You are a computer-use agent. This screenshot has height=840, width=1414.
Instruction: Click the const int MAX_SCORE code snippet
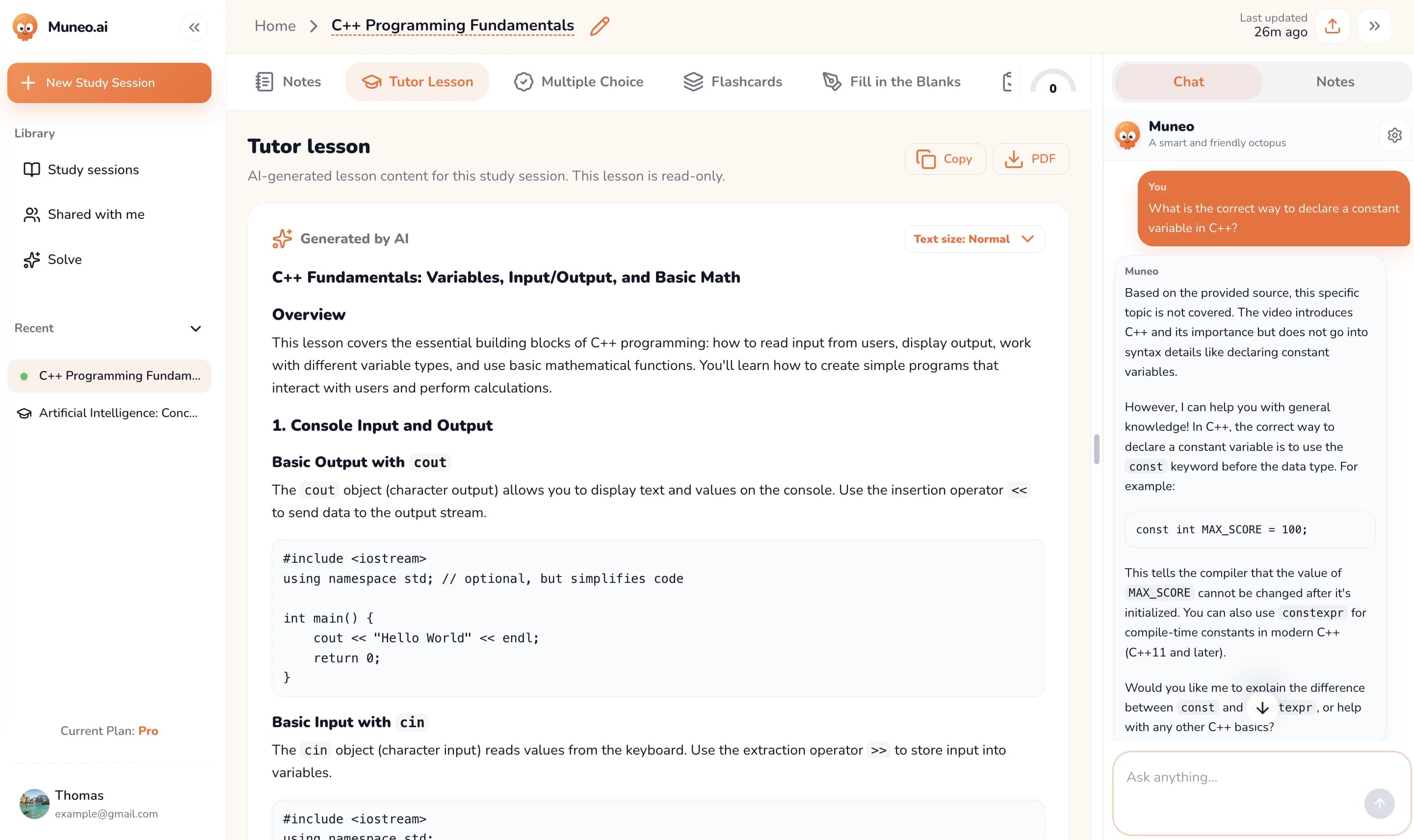pos(1250,530)
